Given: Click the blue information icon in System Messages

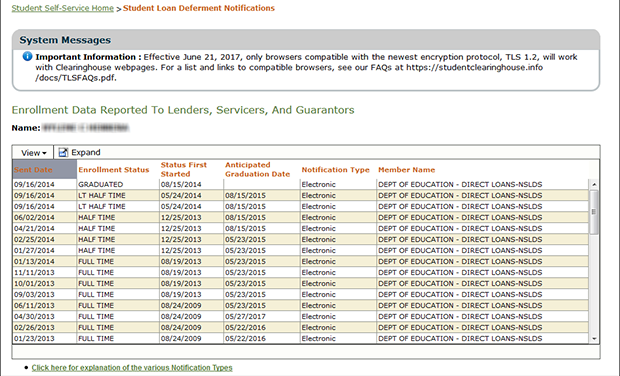Looking at the screenshot, I should click(27, 57).
